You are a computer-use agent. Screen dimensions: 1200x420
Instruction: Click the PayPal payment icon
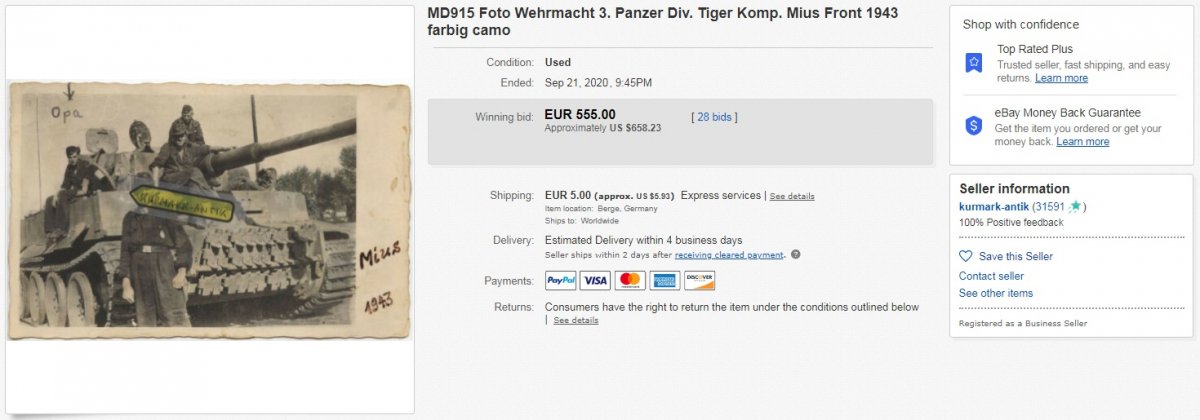pyautogui.click(x=560, y=280)
